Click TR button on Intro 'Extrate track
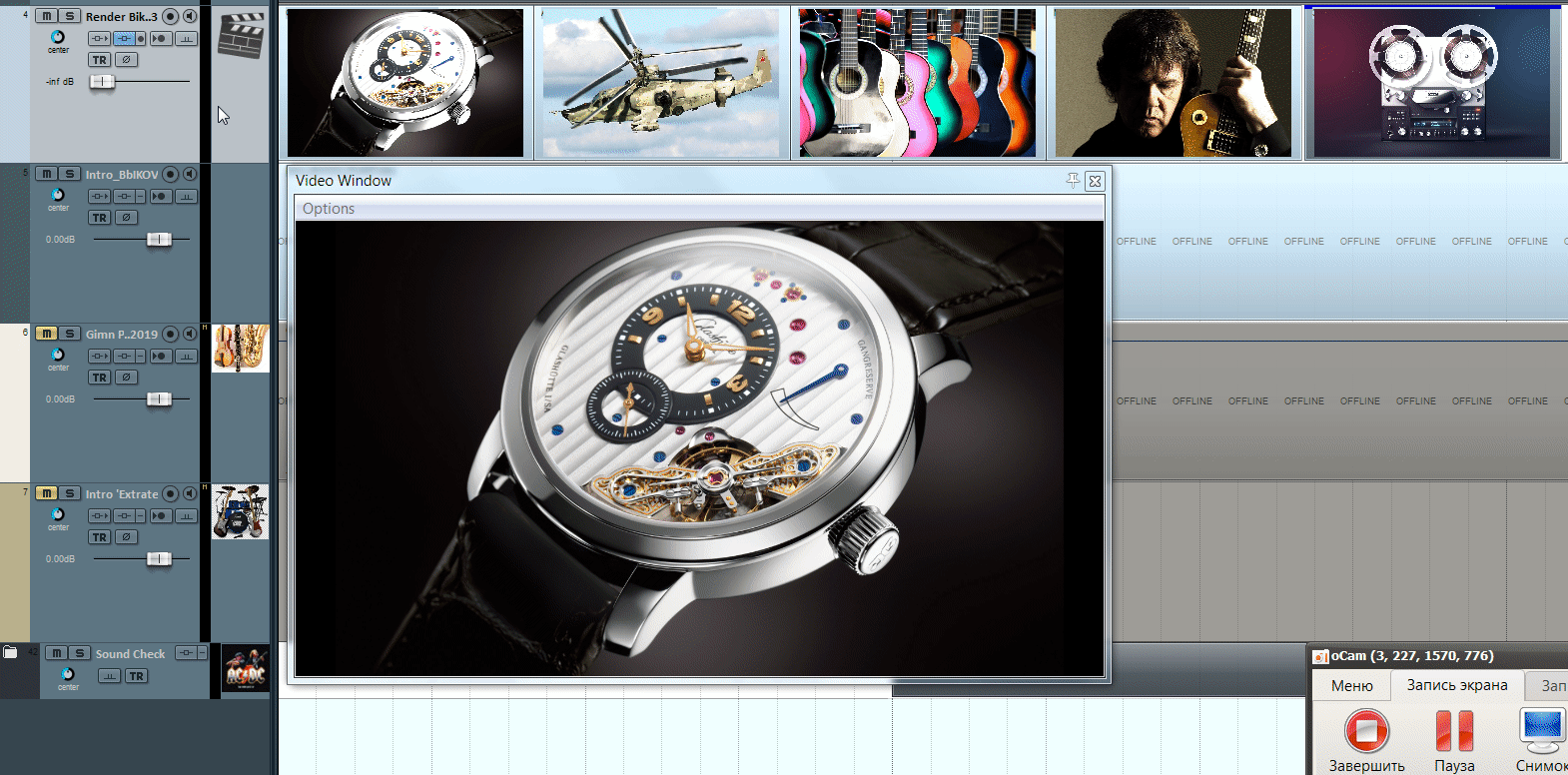Viewport: 1568px width, 775px height. coord(99,537)
